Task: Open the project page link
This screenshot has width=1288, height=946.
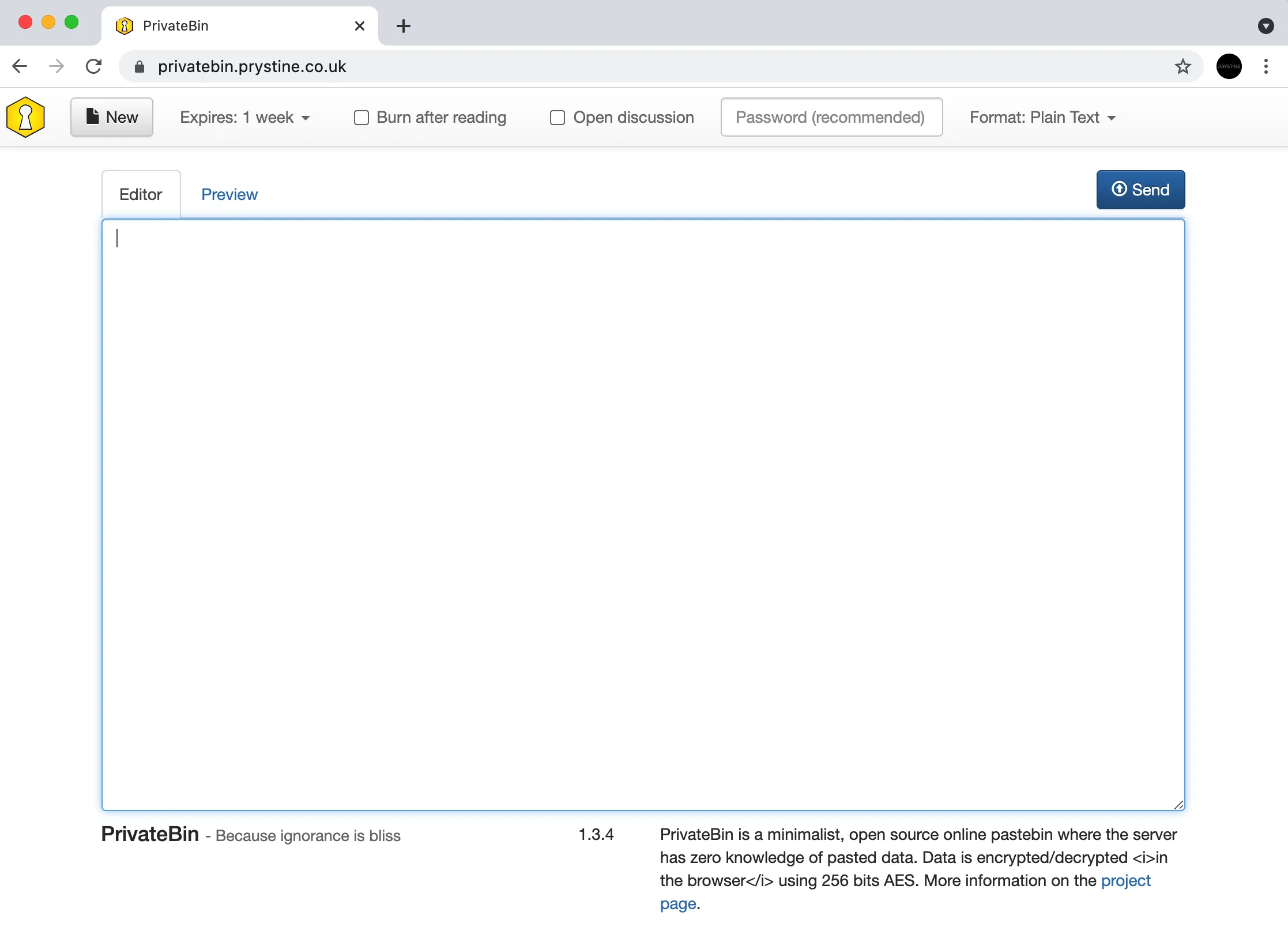Action: click(1125, 881)
